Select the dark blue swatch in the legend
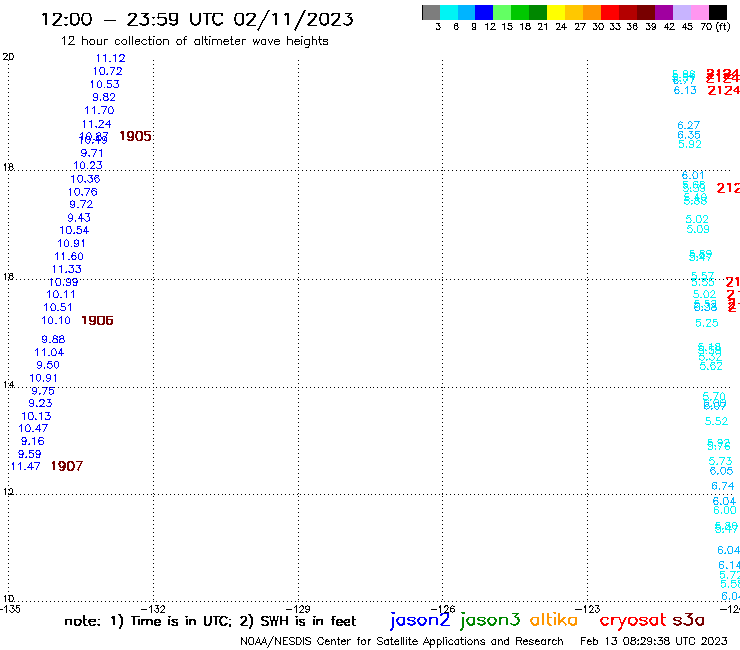 click(484, 12)
